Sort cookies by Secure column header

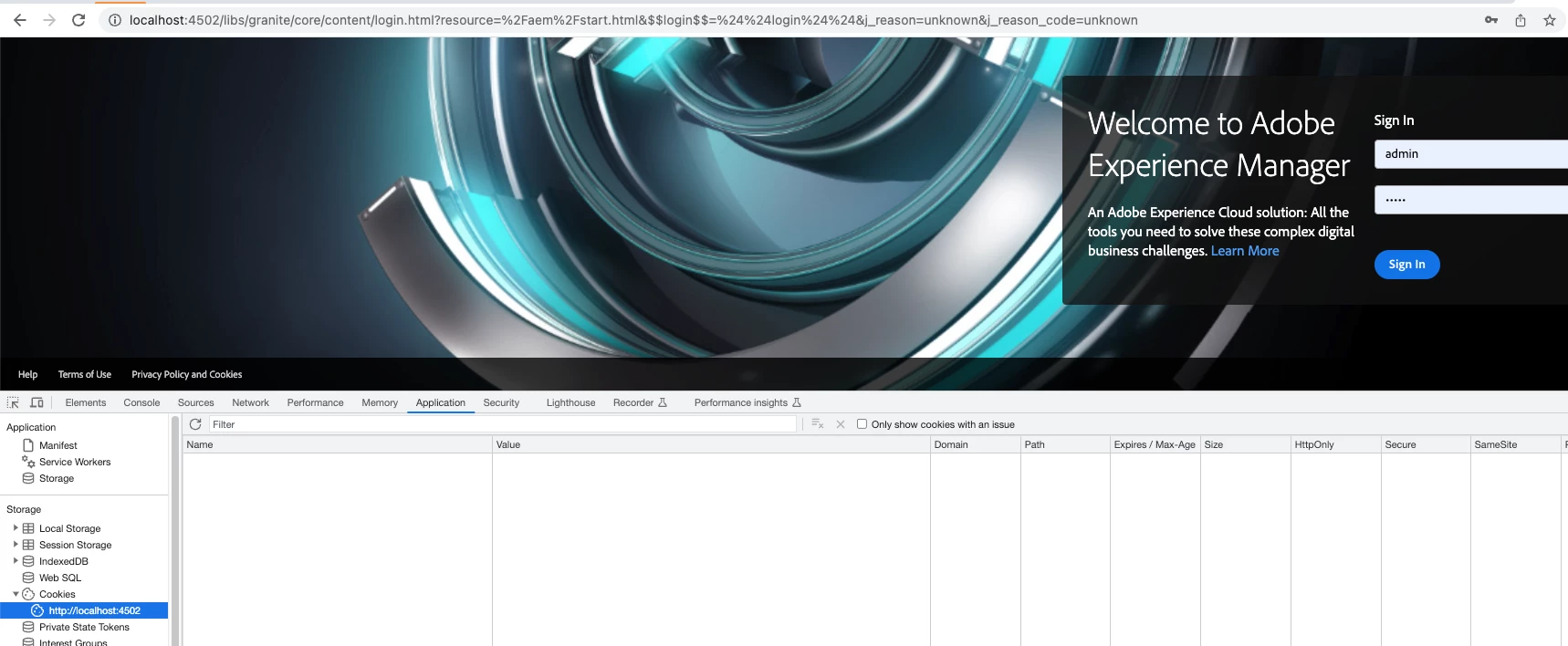point(1426,444)
